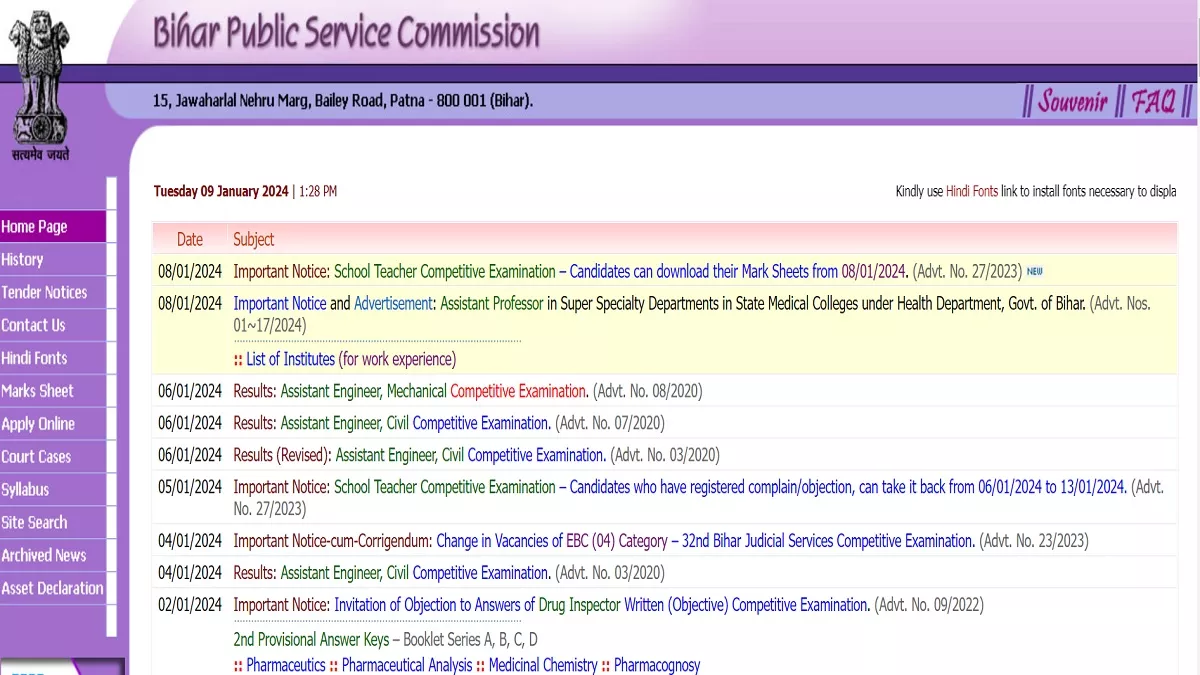The height and width of the screenshot is (675, 1200).
Task: Open the FAQ link in header
Action: [x=1153, y=101]
